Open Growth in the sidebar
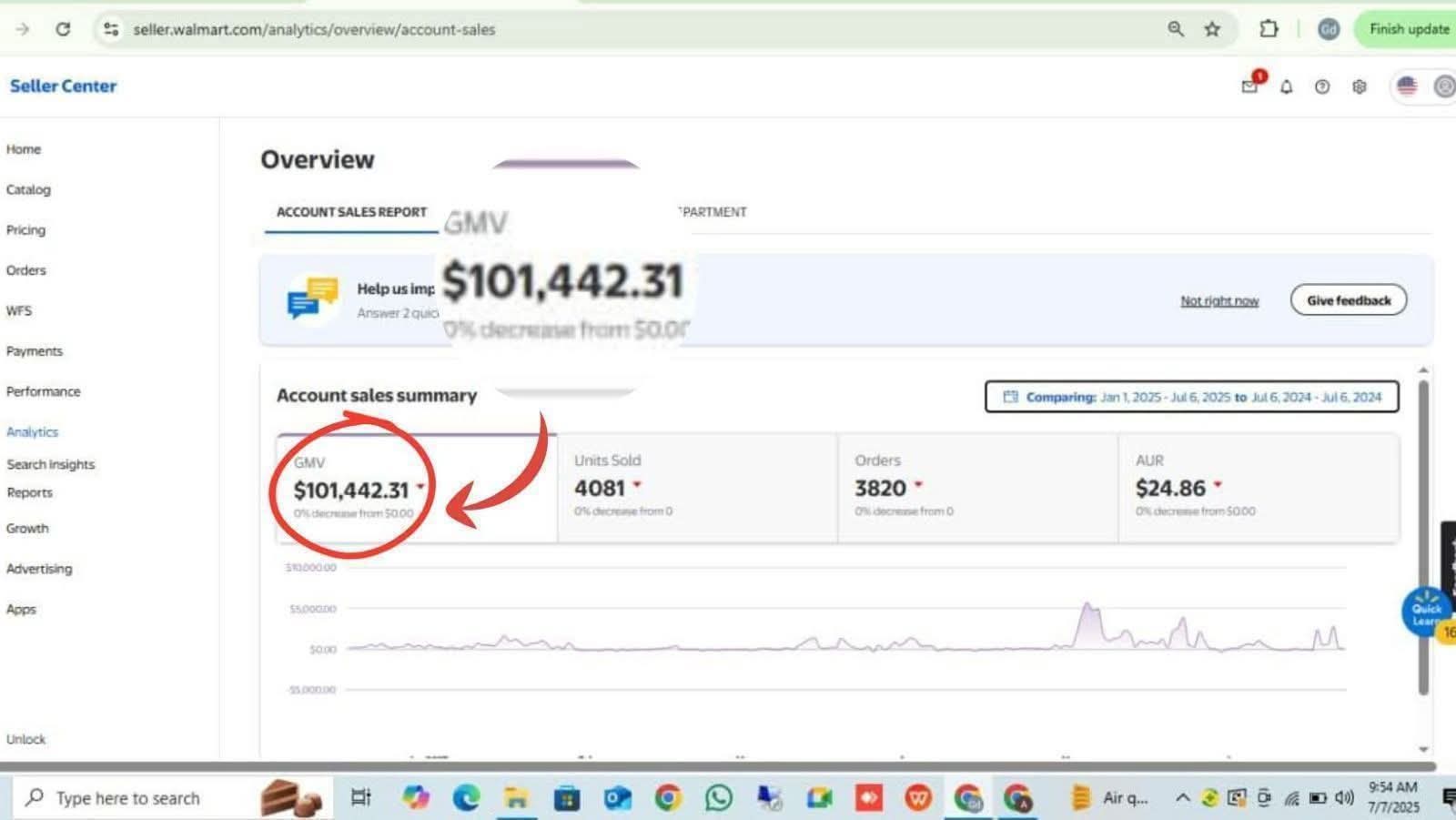Image resolution: width=1456 pixels, height=820 pixels. pyautogui.click(x=27, y=528)
